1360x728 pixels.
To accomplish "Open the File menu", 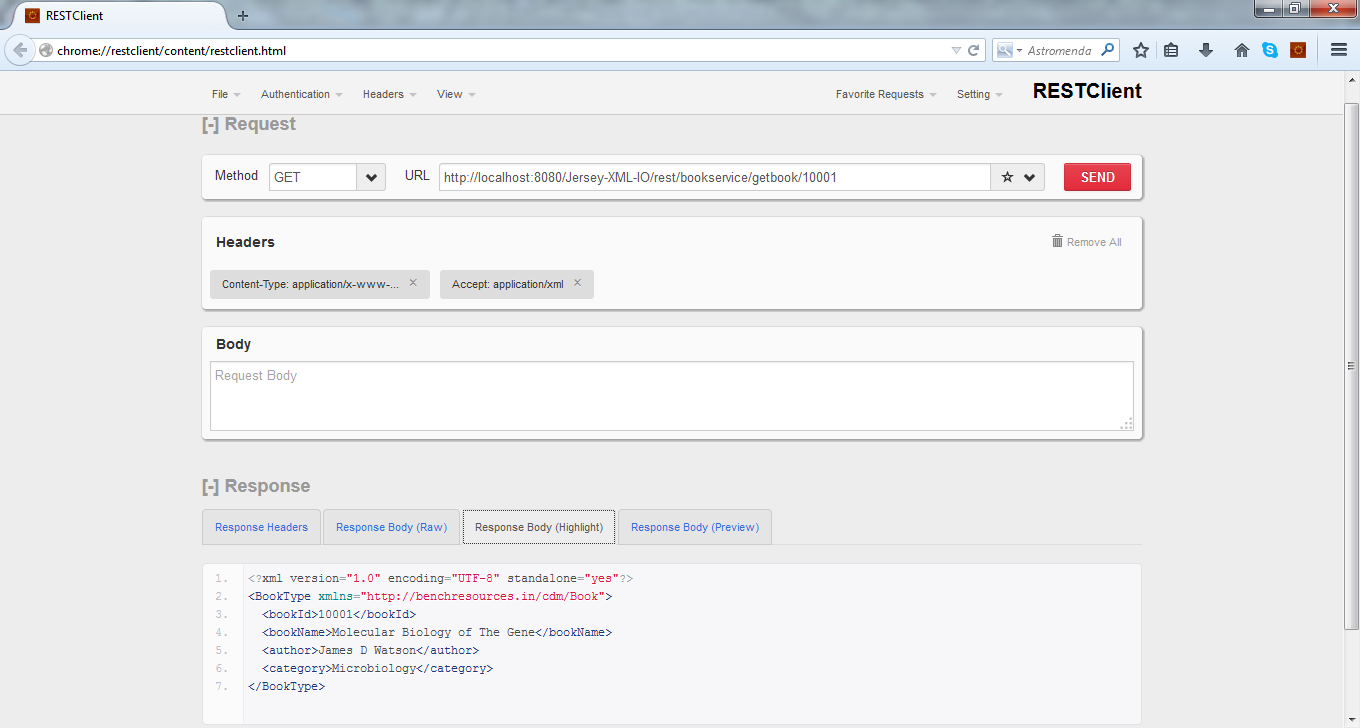I will (x=226, y=94).
